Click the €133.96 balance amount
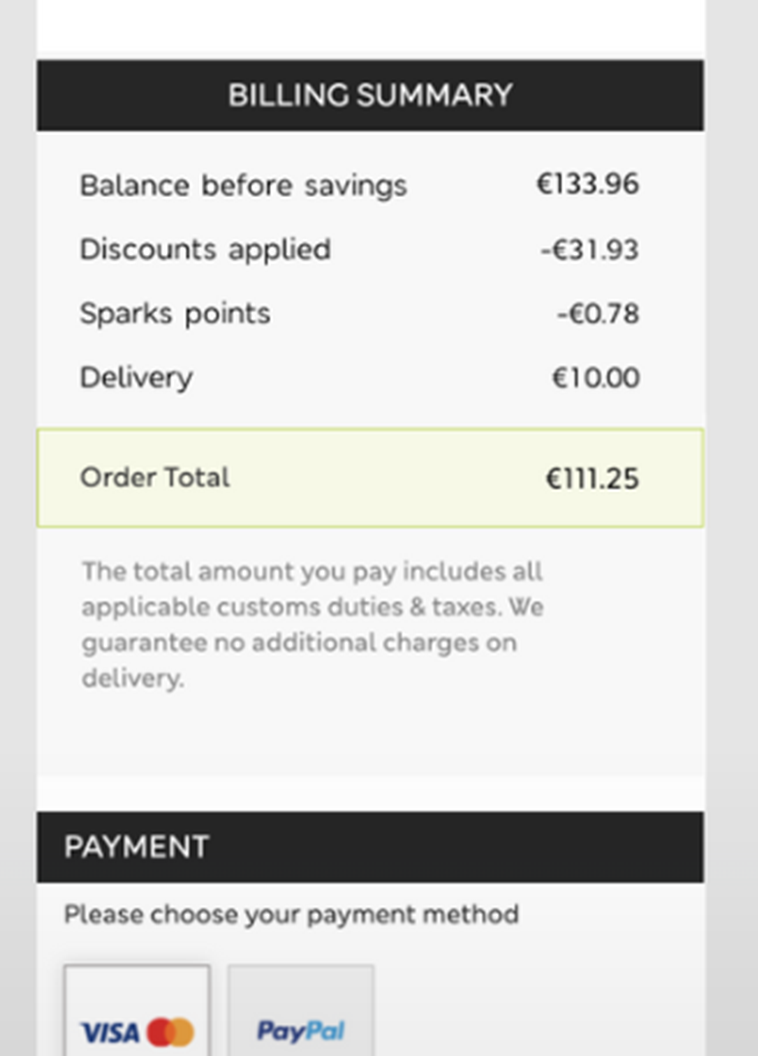 click(587, 185)
